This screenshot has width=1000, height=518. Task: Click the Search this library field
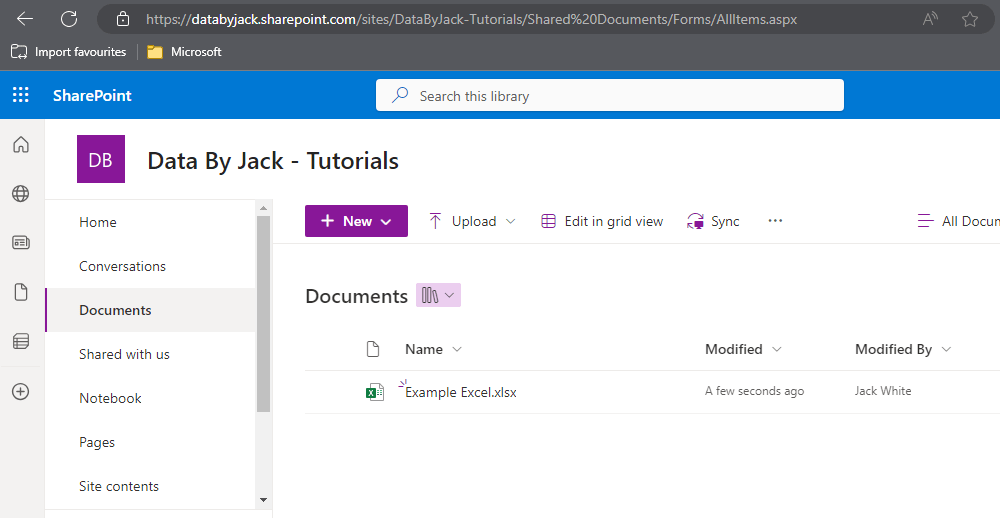[610, 96]
